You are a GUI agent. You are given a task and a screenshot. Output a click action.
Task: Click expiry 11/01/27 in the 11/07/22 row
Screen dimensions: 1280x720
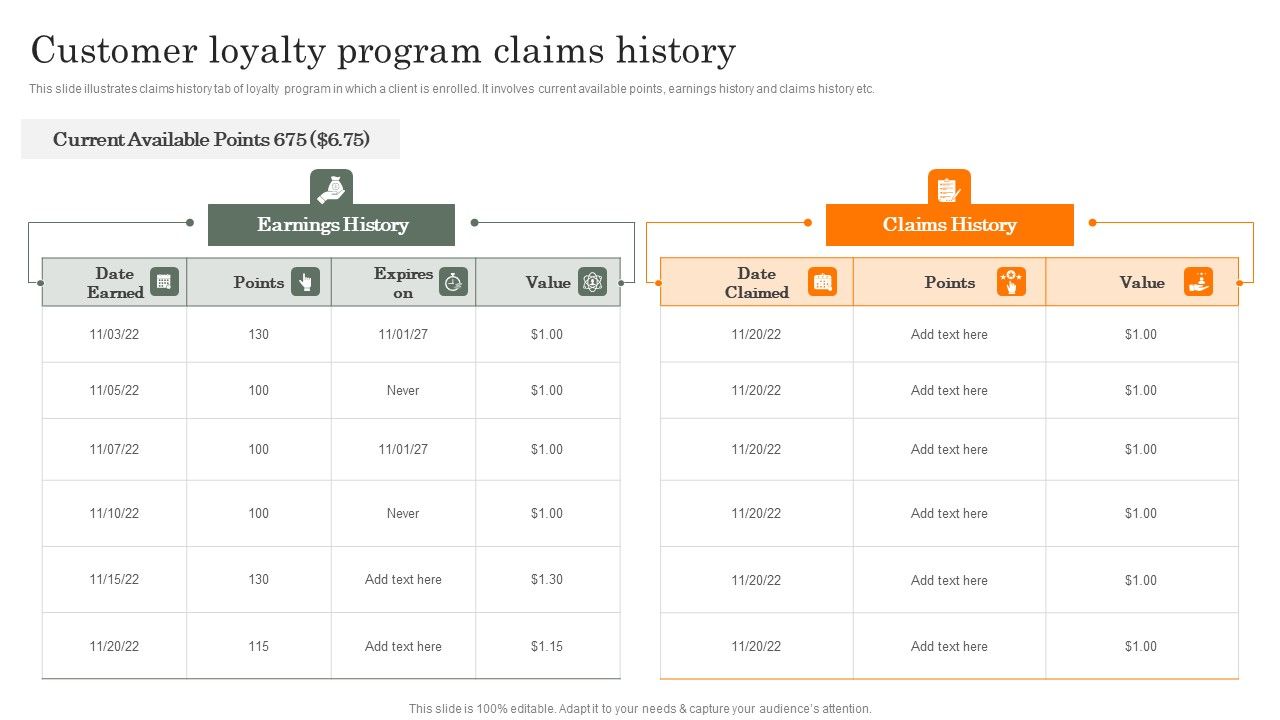coord(403,449)
